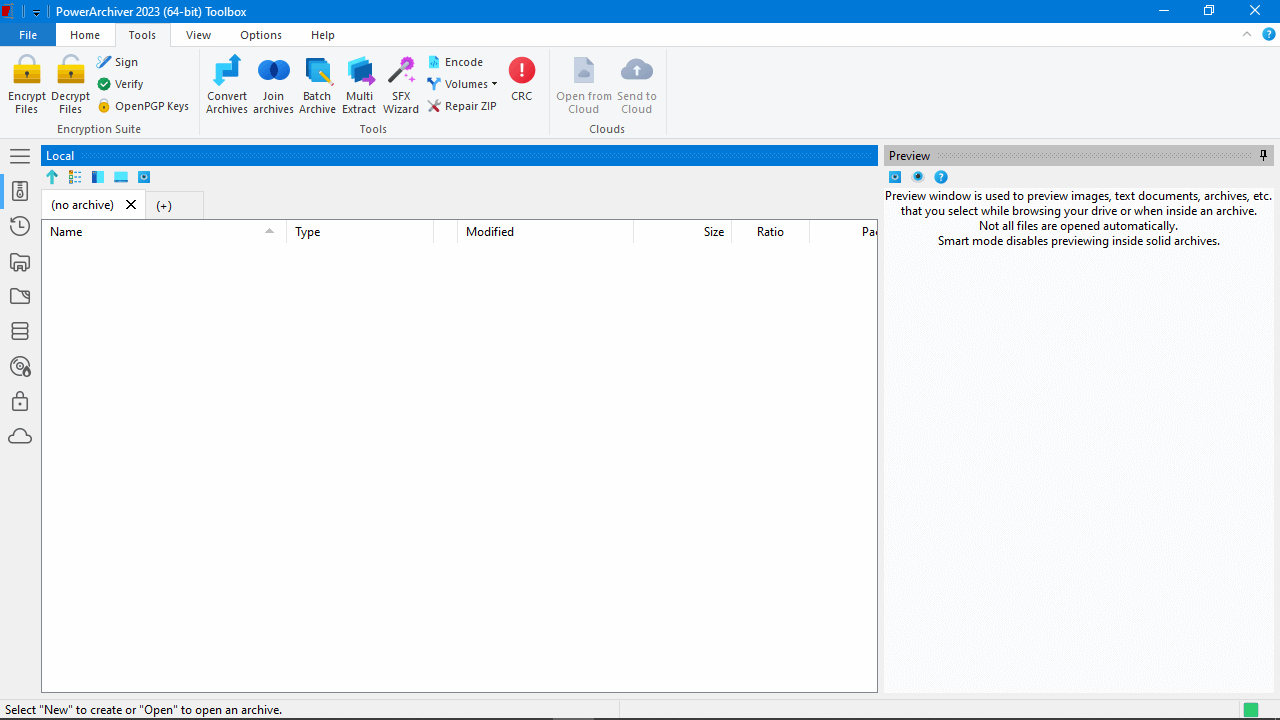This screenshot has height=720, width=1280.
Task: Open the backup stack sidebar icon
Action: 20,331
